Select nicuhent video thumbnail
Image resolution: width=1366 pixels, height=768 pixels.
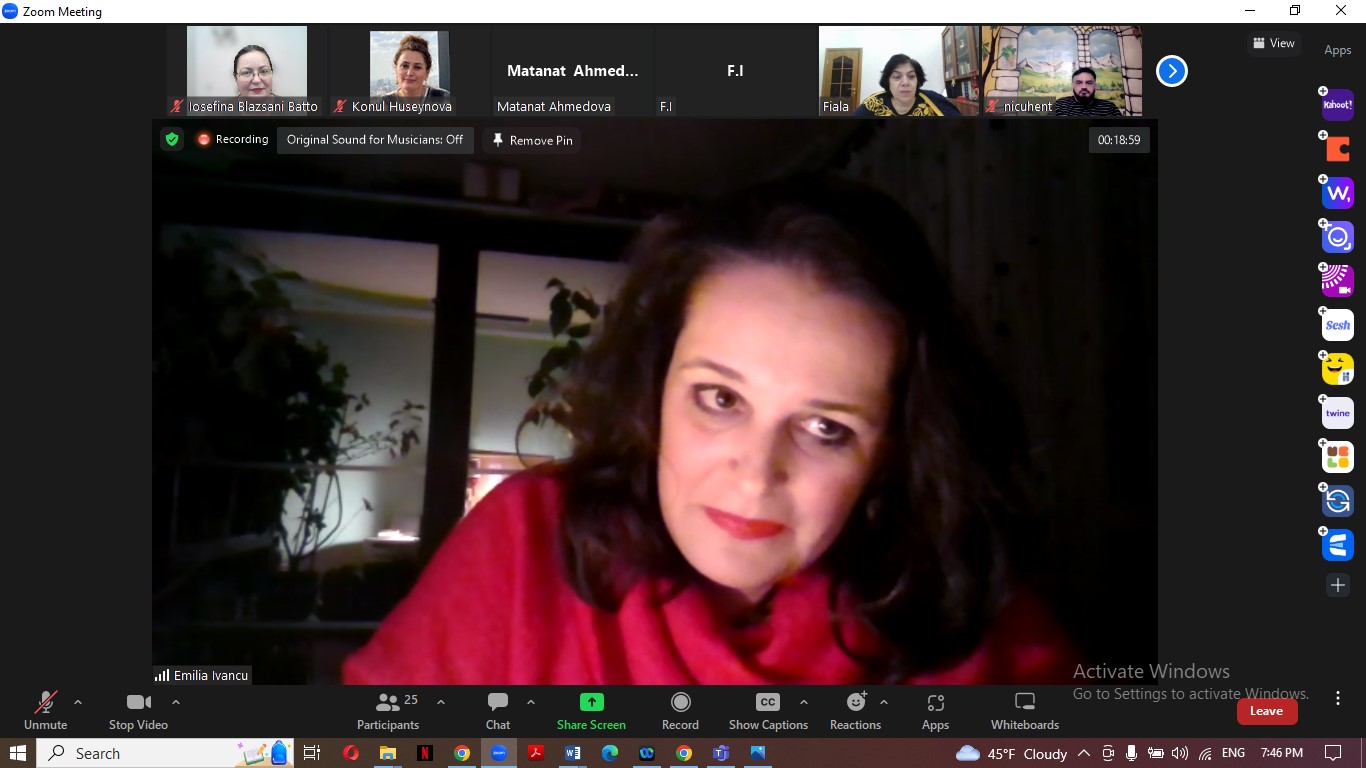(x=1062, y=71)
